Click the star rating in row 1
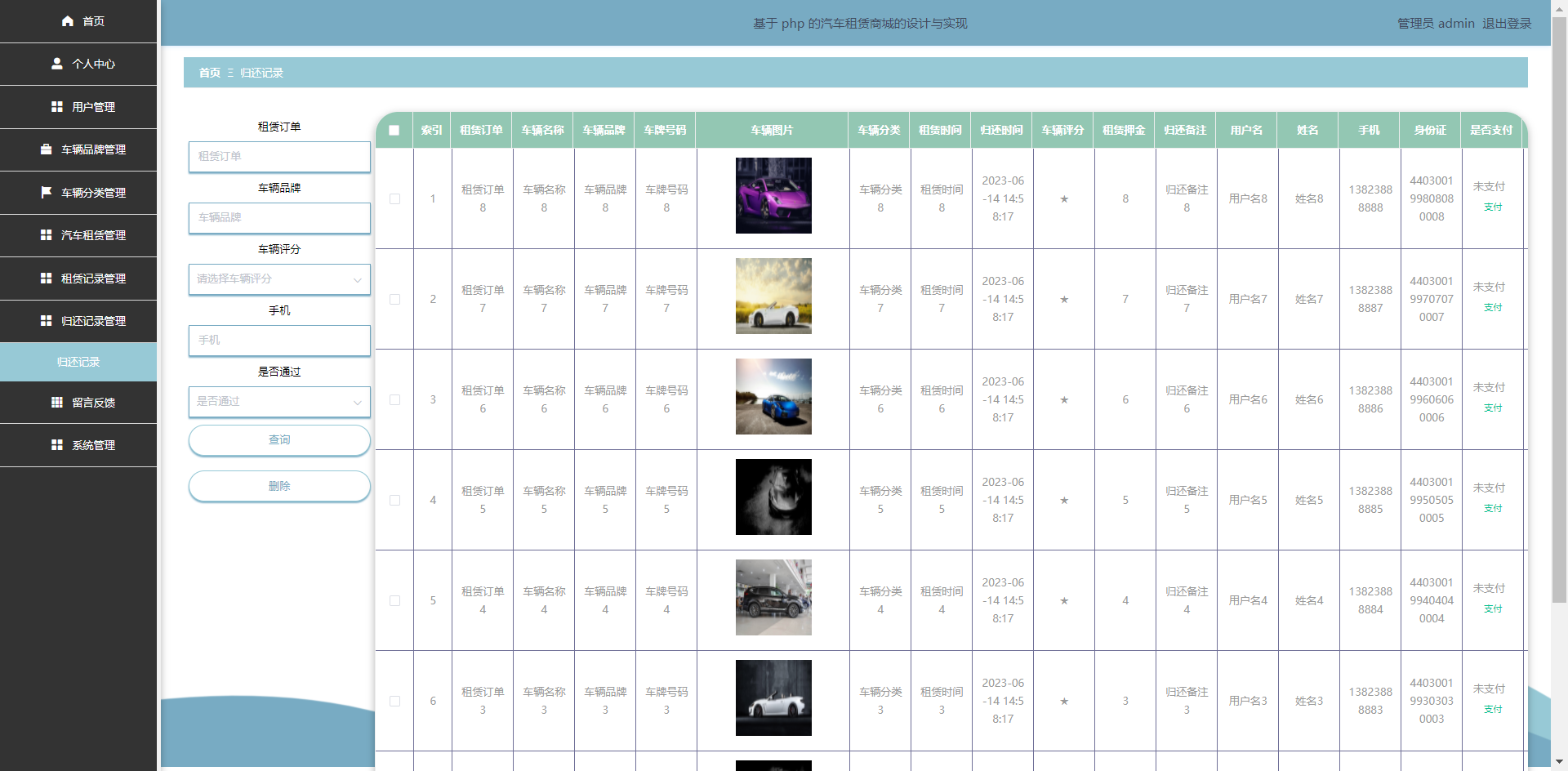 [x=1064, y=198]
